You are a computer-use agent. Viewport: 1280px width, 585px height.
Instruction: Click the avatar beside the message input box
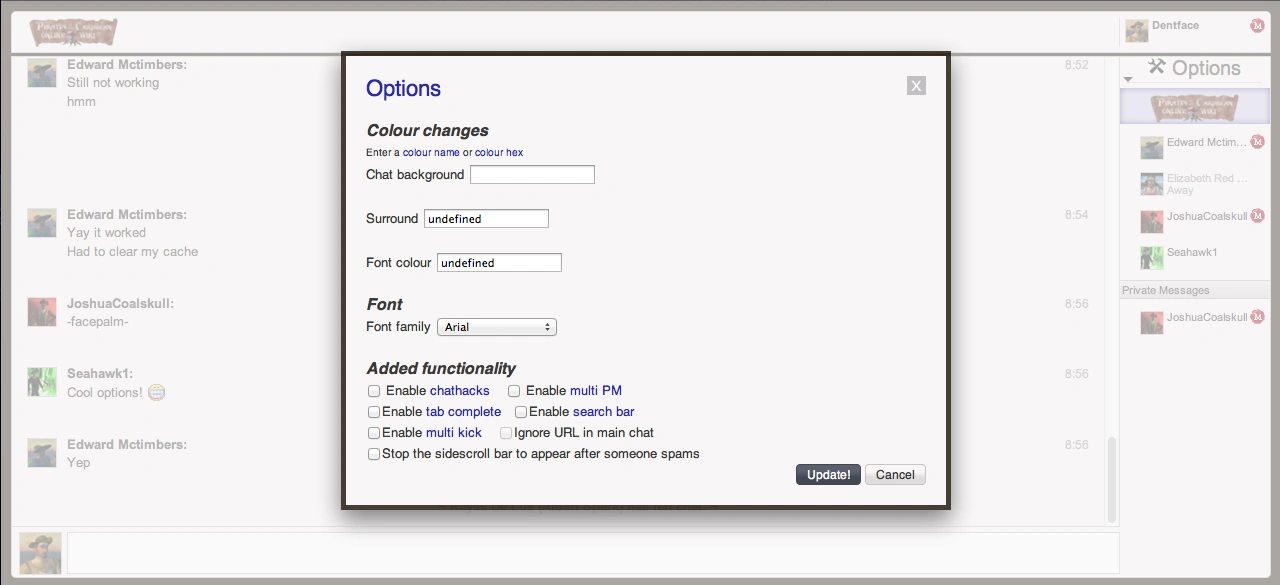[39, 552]
